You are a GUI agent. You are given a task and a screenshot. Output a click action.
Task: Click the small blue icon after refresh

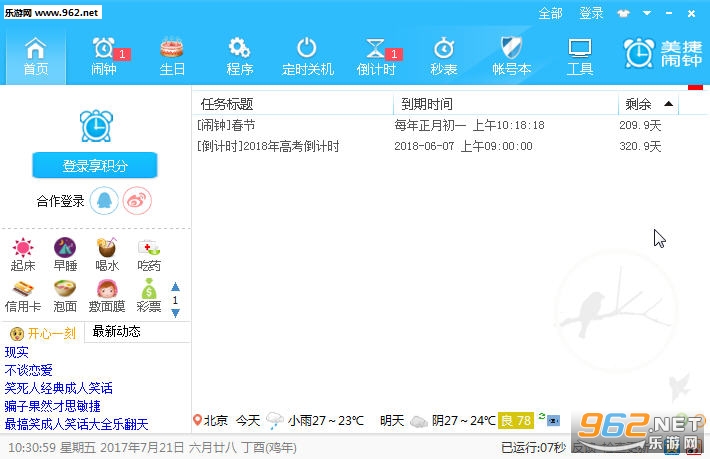click(553, 421)
